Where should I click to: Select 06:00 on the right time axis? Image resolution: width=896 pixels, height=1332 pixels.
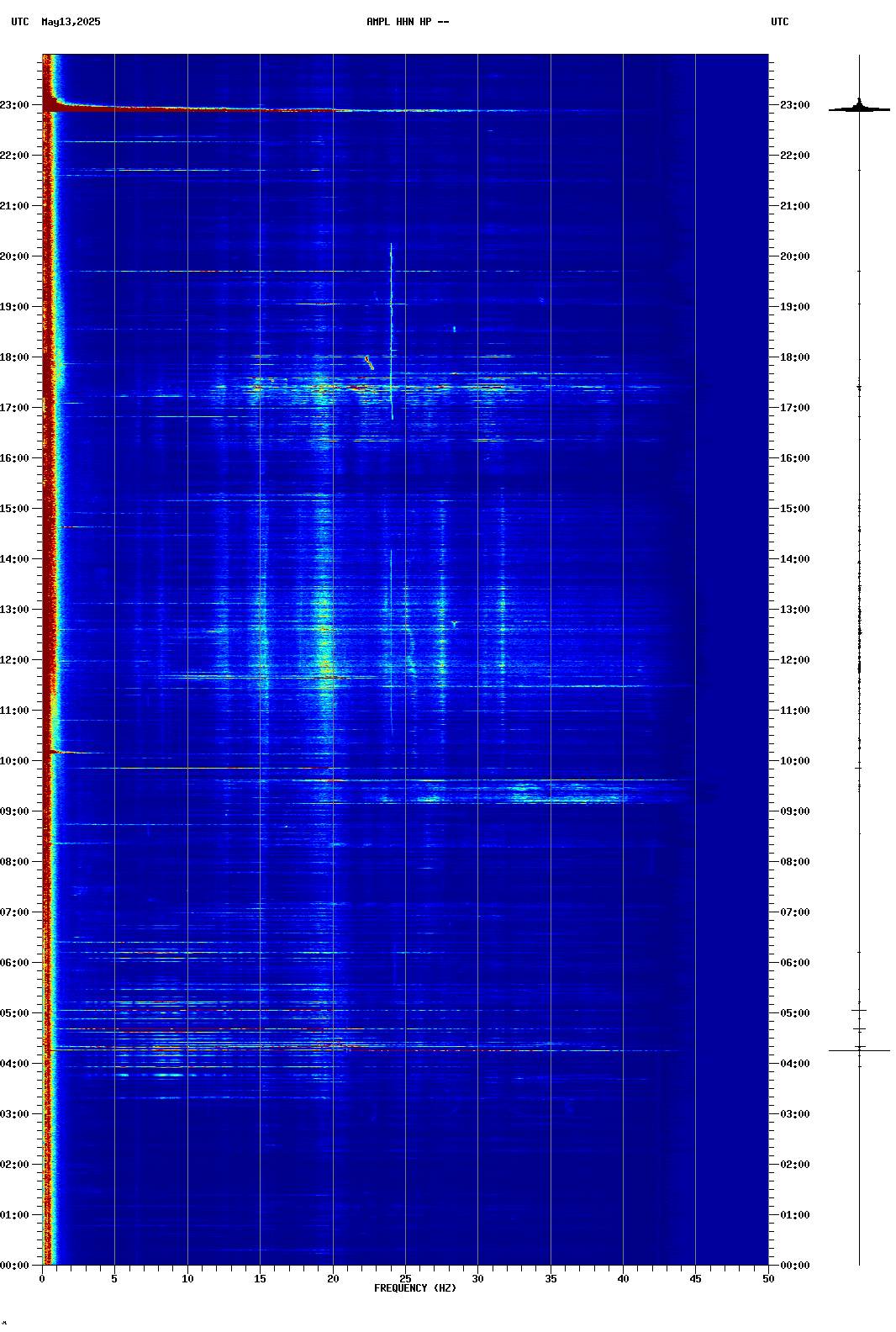click(x=795, y=963)
